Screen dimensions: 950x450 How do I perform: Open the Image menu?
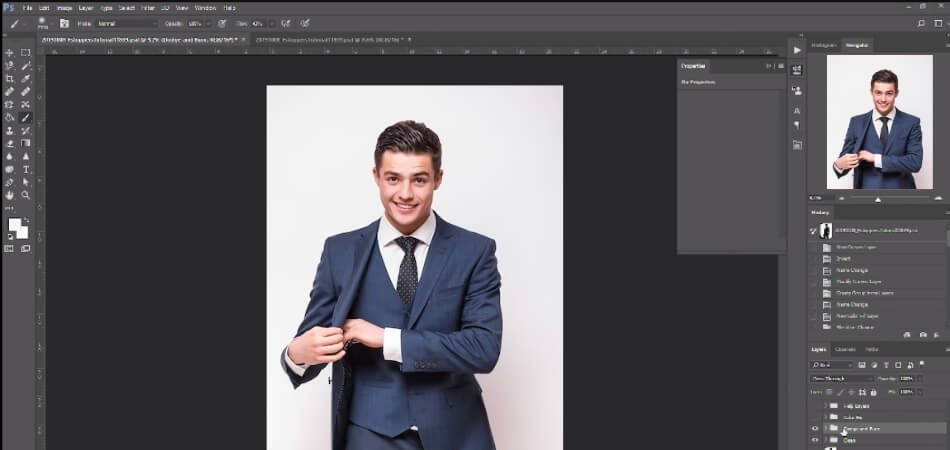point(64,8)
